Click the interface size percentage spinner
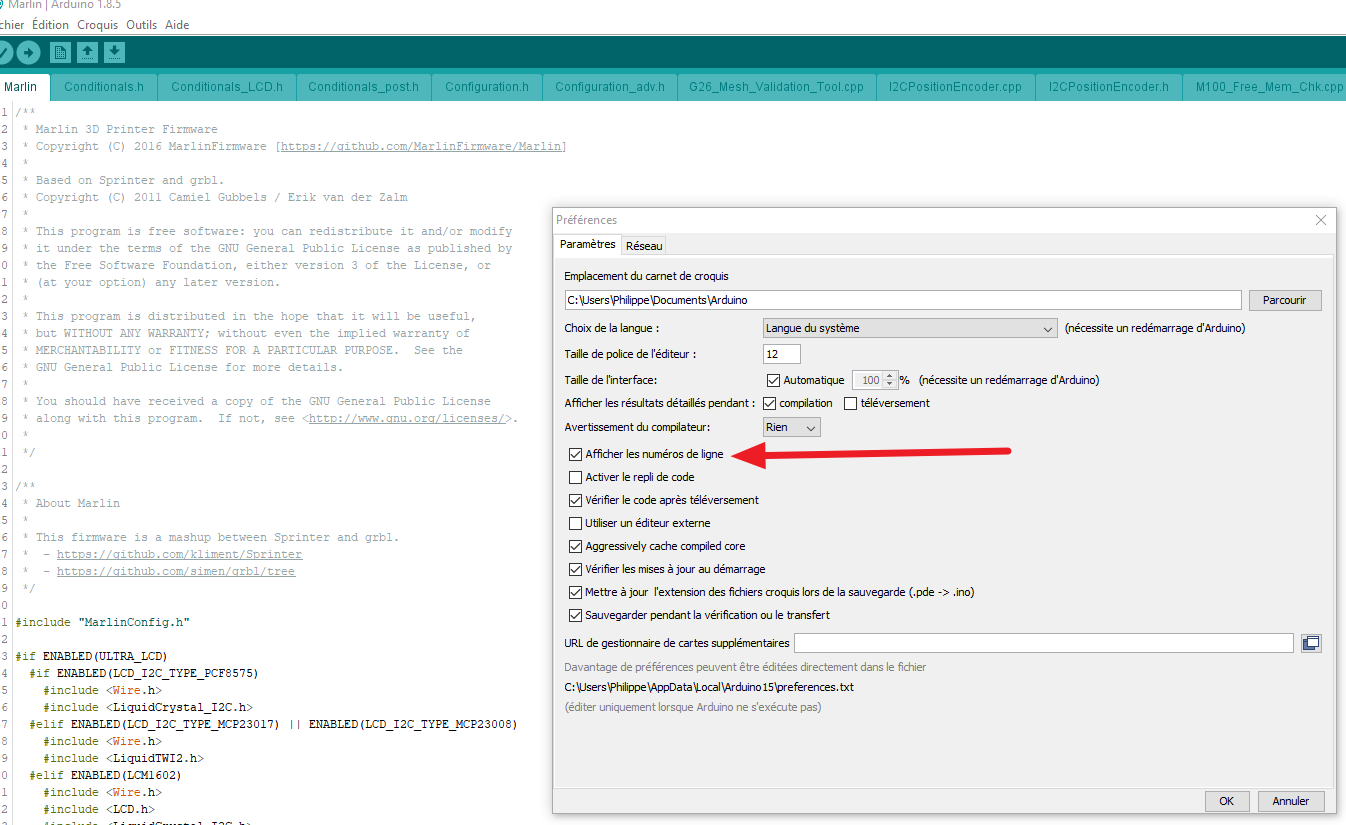Viewport: 1346px width, 825px height. [x=874, y=380]
